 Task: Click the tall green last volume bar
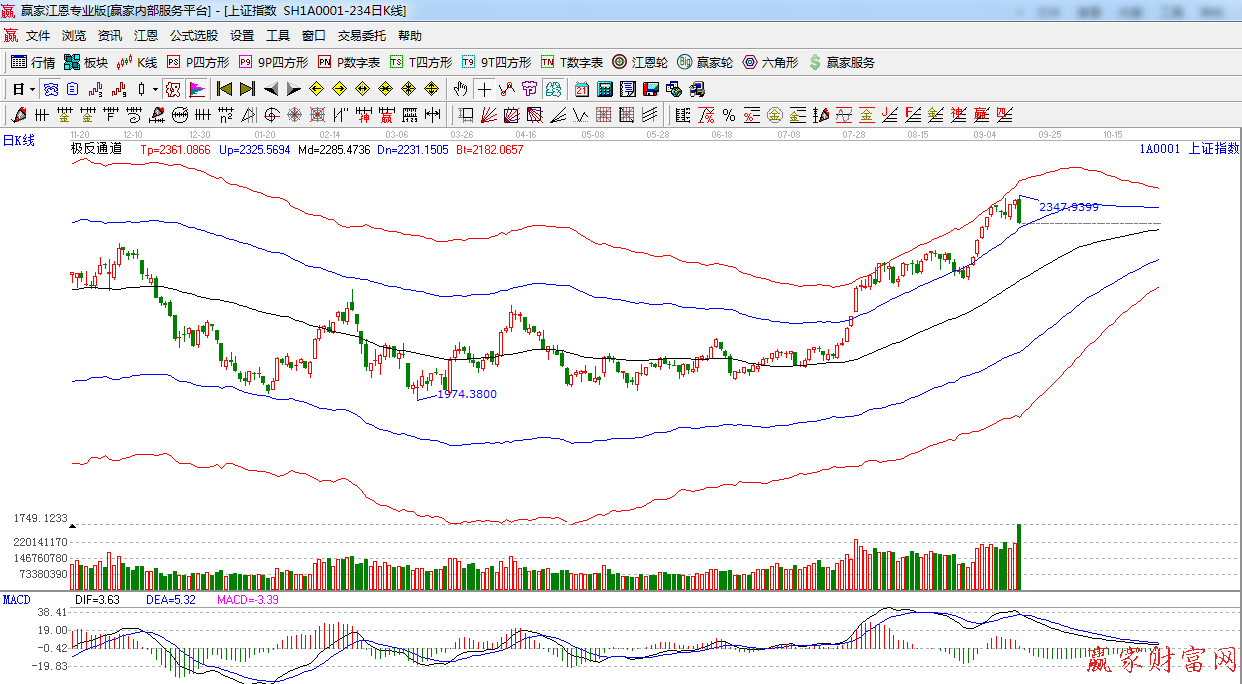click(1019, 556)
